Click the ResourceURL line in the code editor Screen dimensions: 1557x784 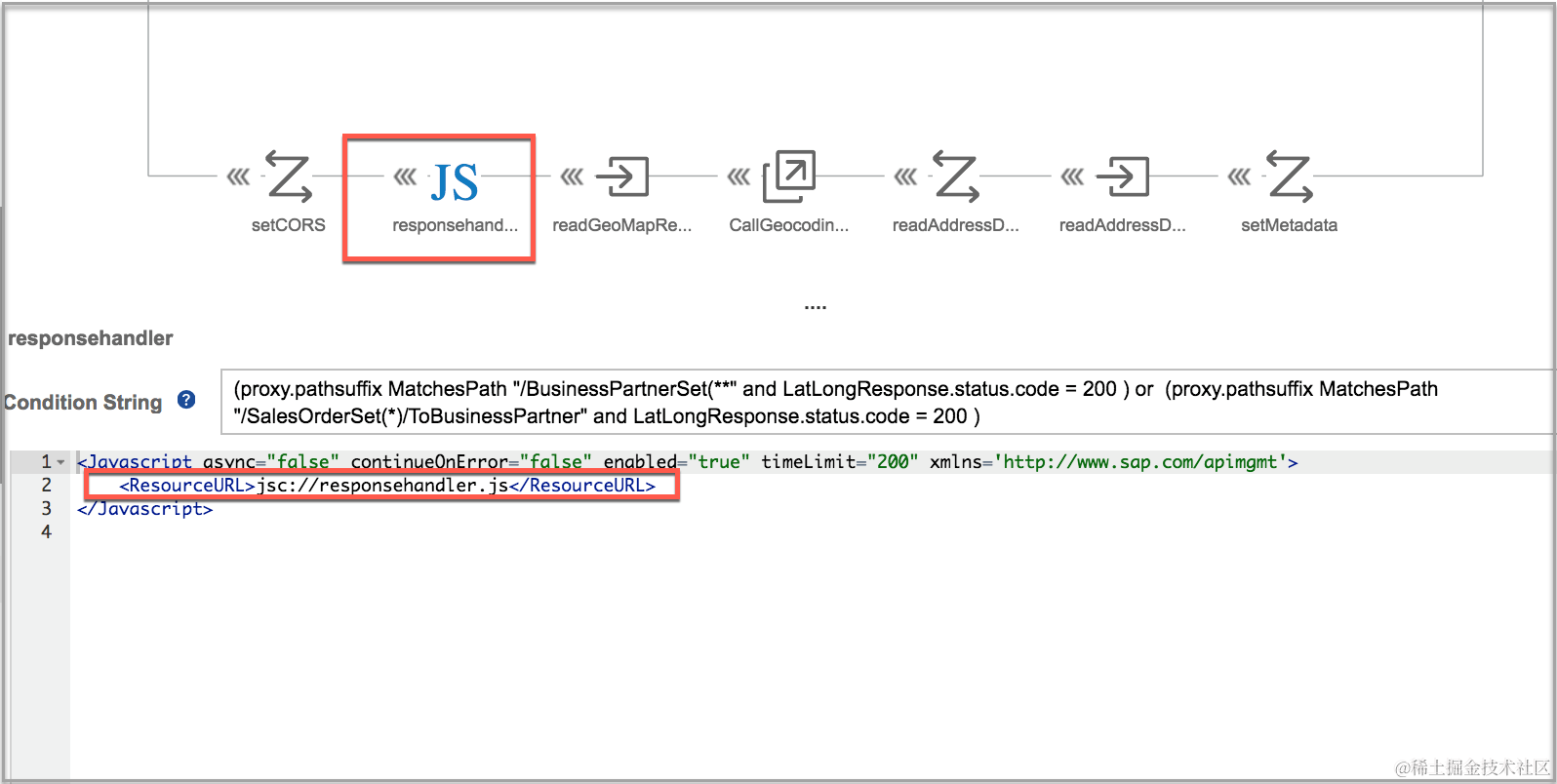[x=387, y=486]
